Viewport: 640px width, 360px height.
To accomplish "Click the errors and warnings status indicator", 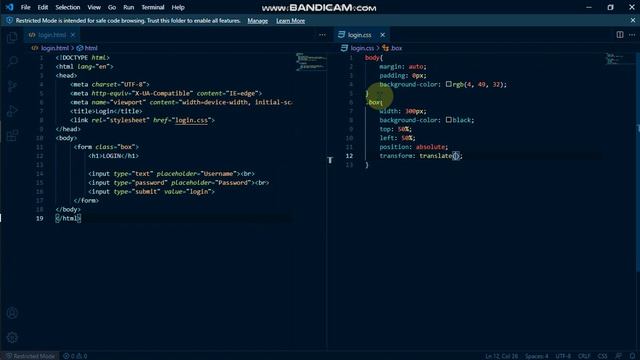I will pyautogui.click(x=75, y=356).
